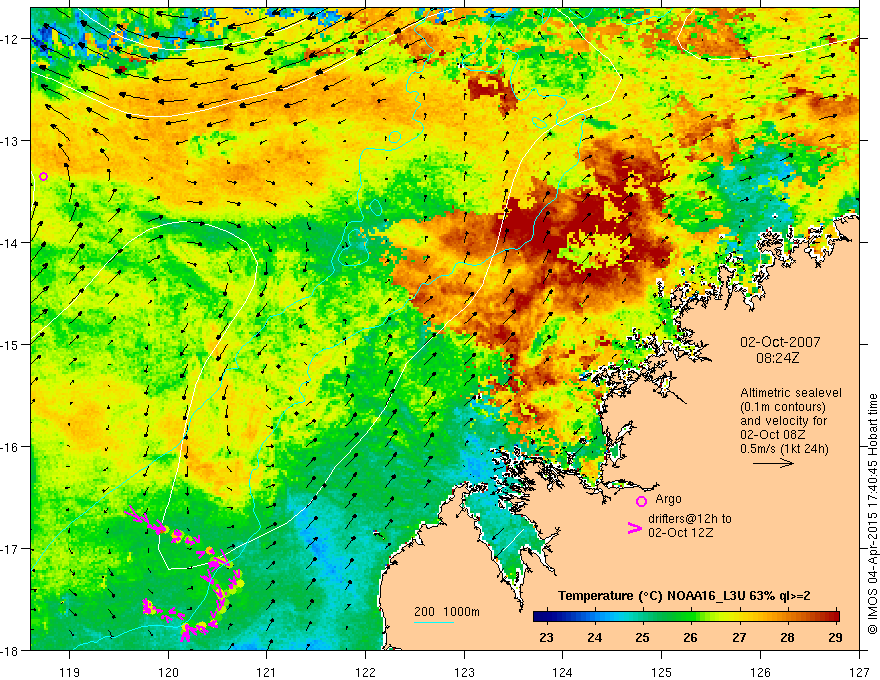The width and height of the screenshot is (880, 680).
Task: Click the longitude axis label 127
Action: [859, 672]
